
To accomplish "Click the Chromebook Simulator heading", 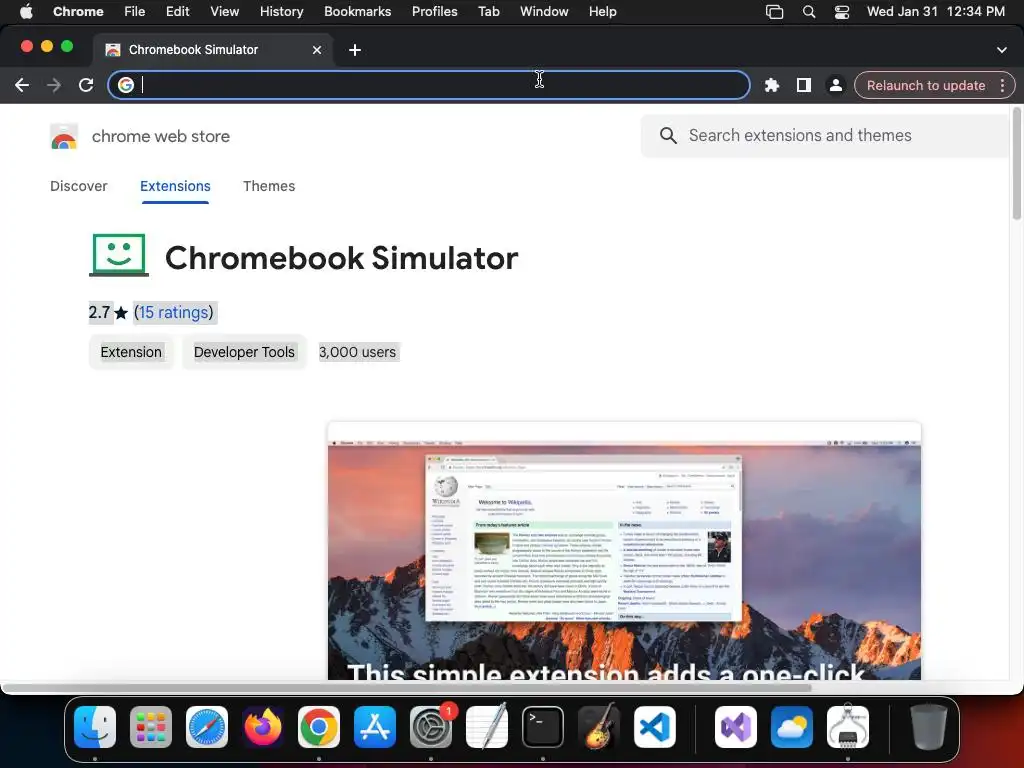I will click(342, 258).
